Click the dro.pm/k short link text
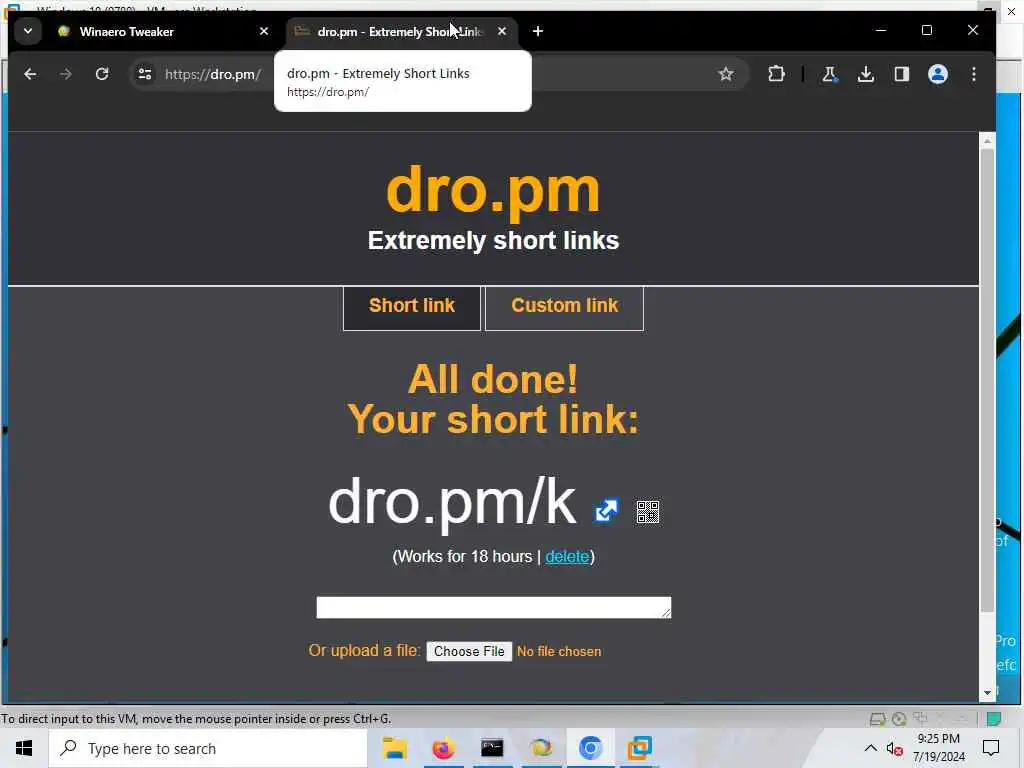The width and height of the screenshot is (1024, 768). coord(453,502)
